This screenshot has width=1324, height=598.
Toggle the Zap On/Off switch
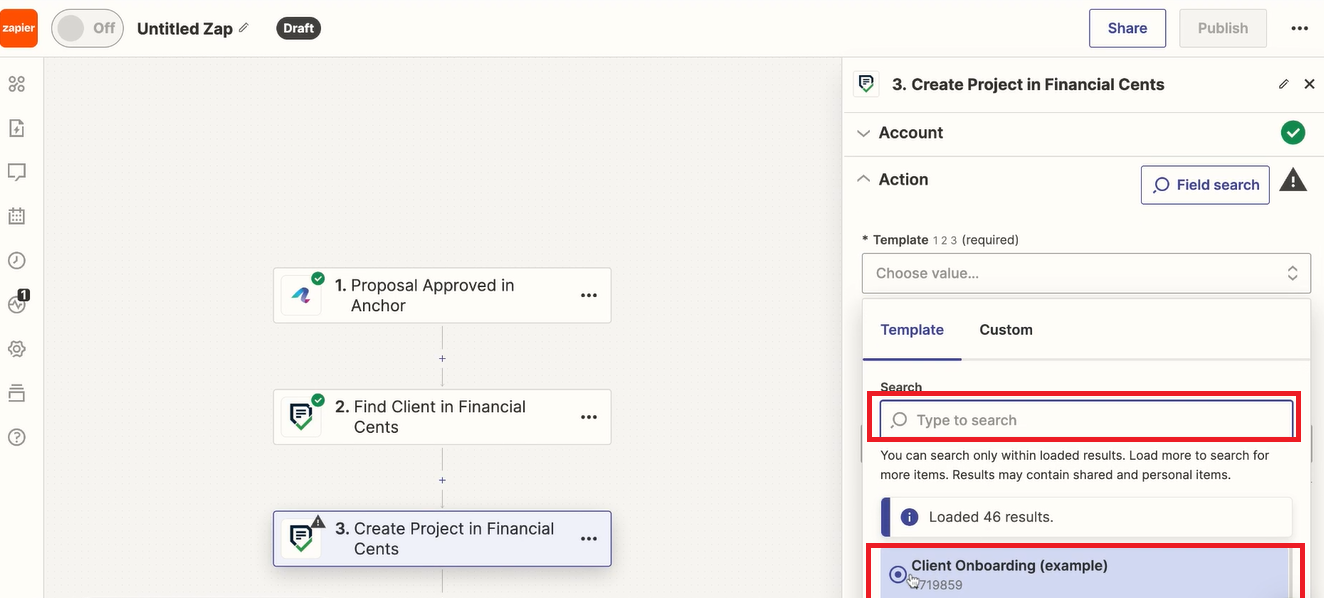(87, 28)
